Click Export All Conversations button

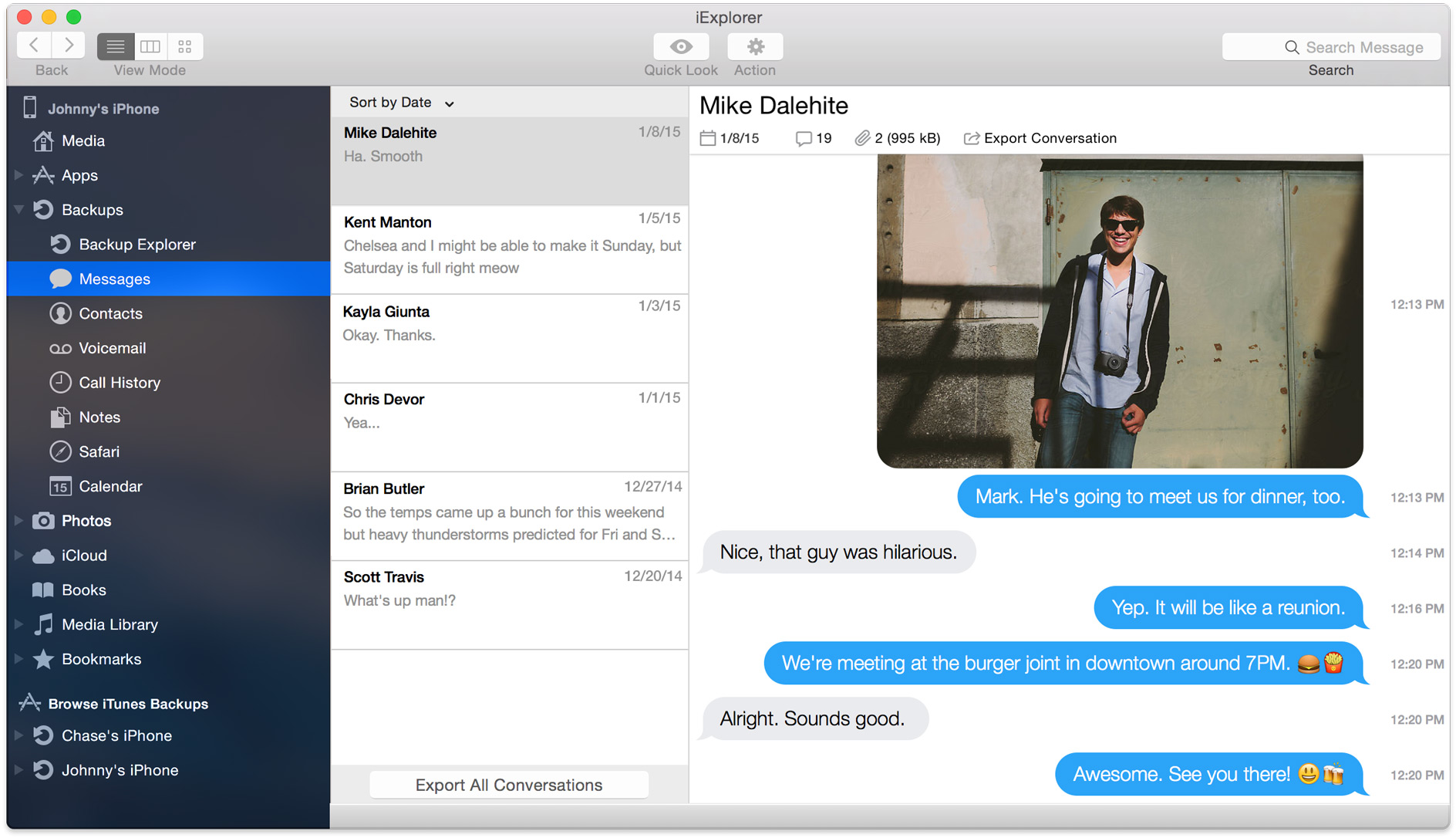509,785
